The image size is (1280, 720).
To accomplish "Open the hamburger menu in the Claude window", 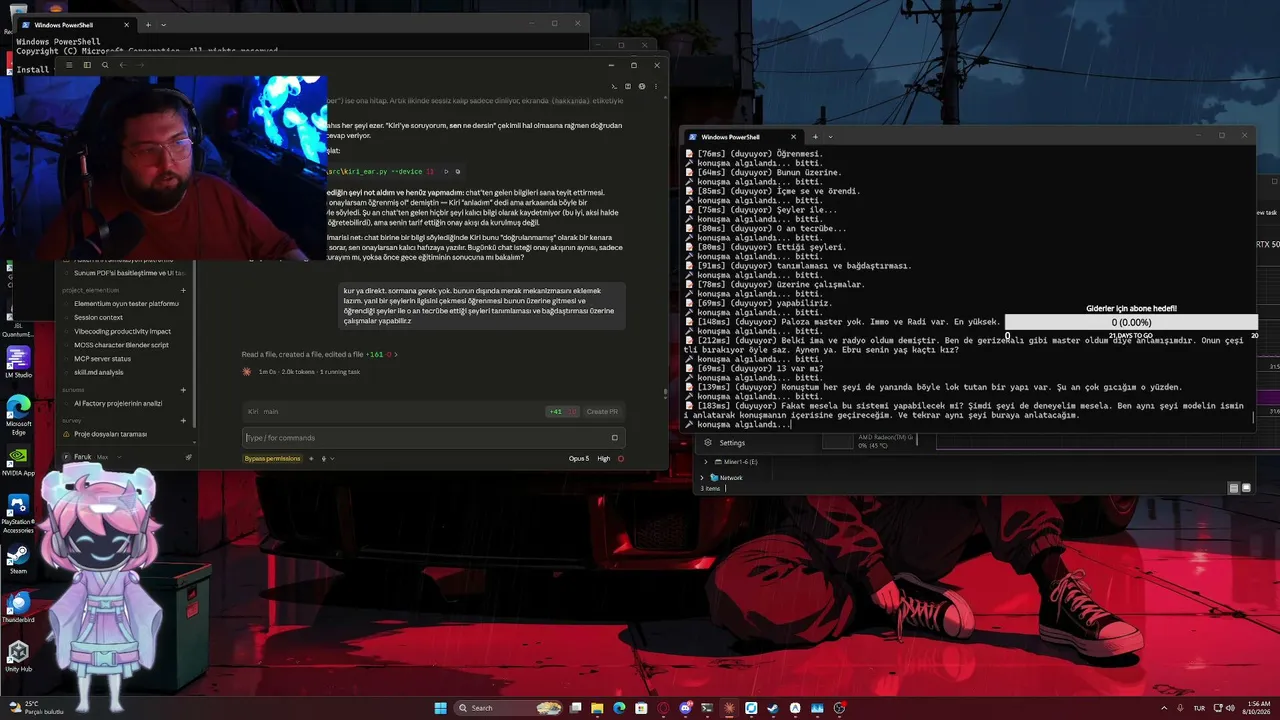I will (x=69, y=65).
